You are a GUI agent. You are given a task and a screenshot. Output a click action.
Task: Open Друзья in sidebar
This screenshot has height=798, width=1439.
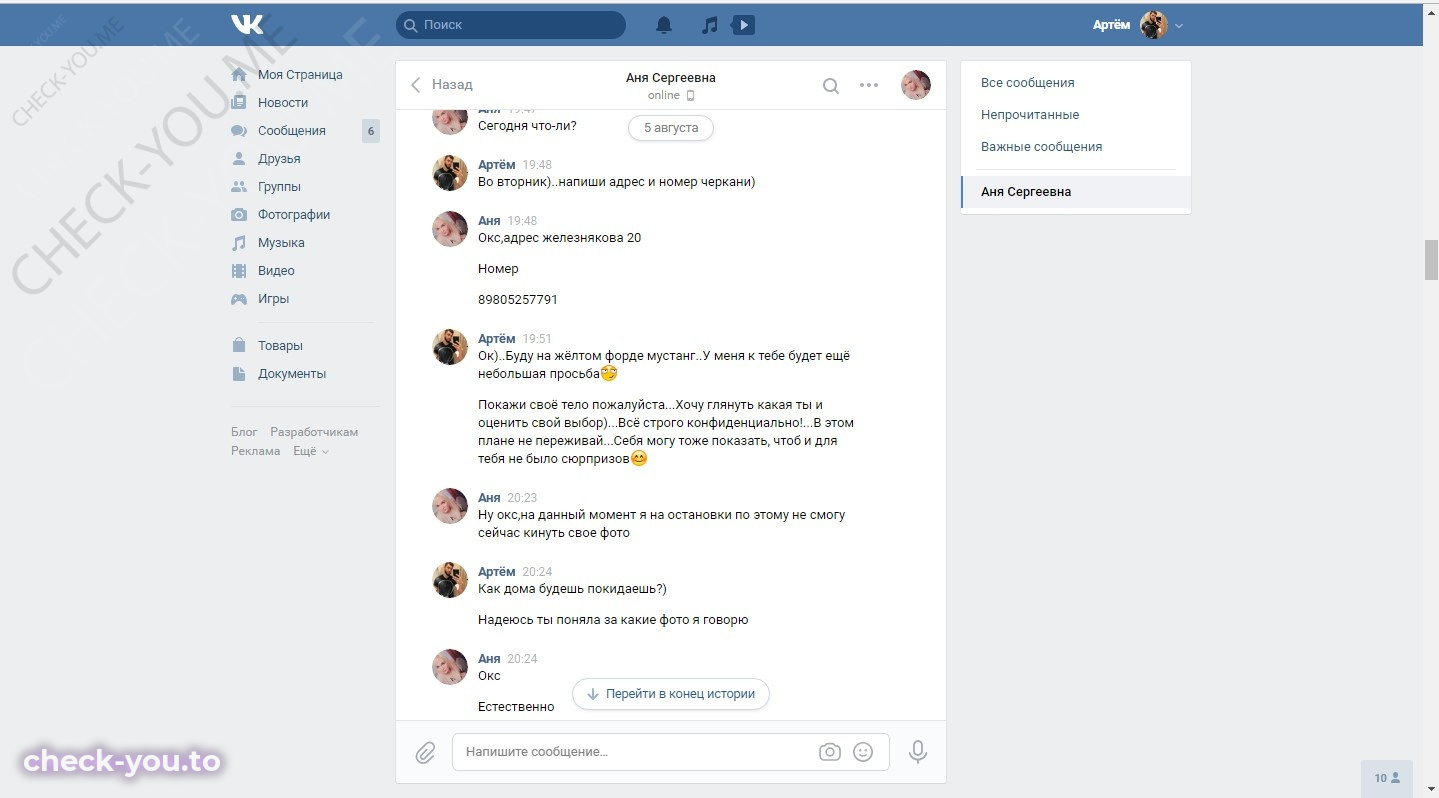click(x=279, y=159)
